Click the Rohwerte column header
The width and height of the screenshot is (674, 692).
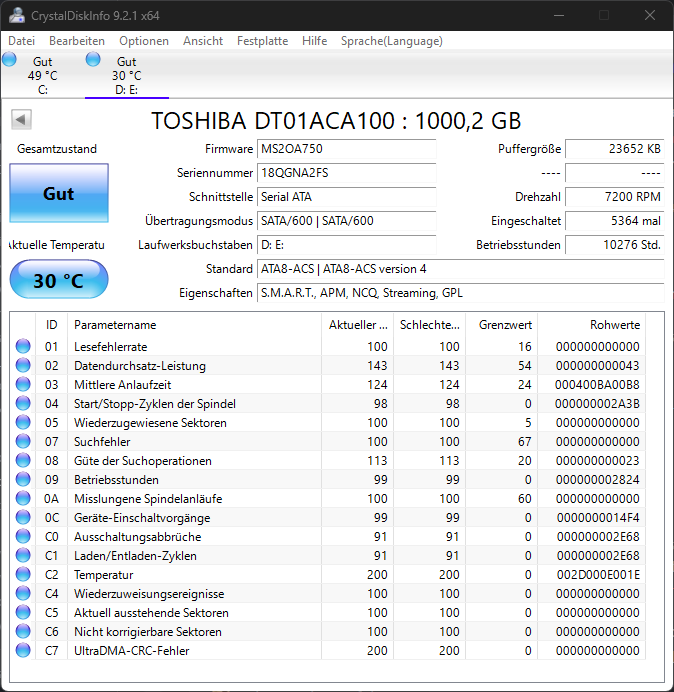(591, 325)
